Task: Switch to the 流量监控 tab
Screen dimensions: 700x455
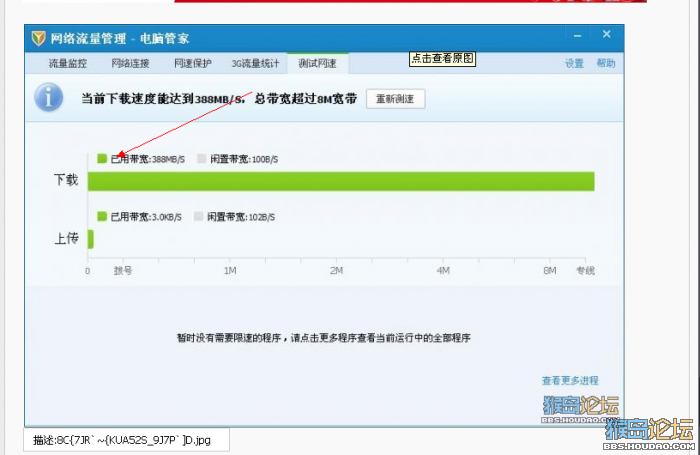Action: tap(68, 63)
